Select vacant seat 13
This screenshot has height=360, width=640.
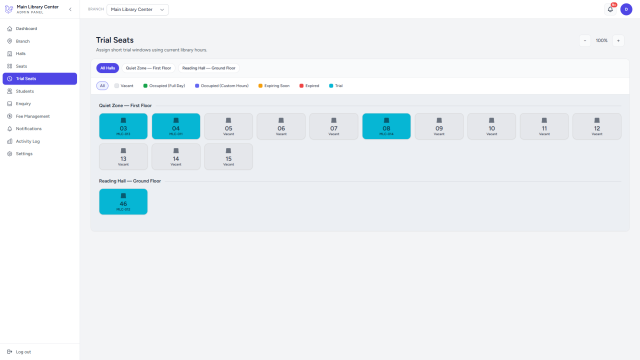click(x=123, y=157)
